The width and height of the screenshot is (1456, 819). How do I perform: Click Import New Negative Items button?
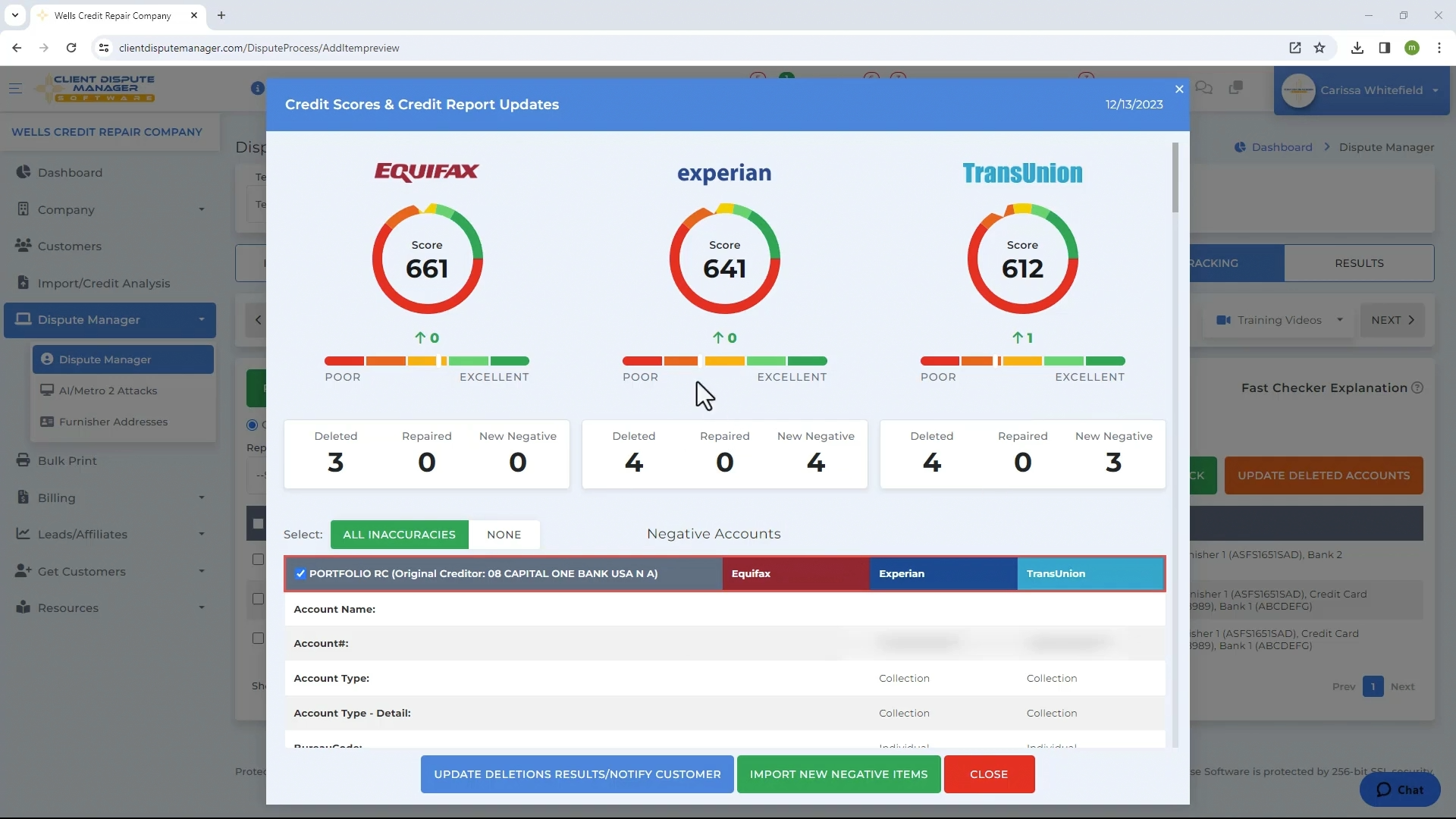point(839,774)
